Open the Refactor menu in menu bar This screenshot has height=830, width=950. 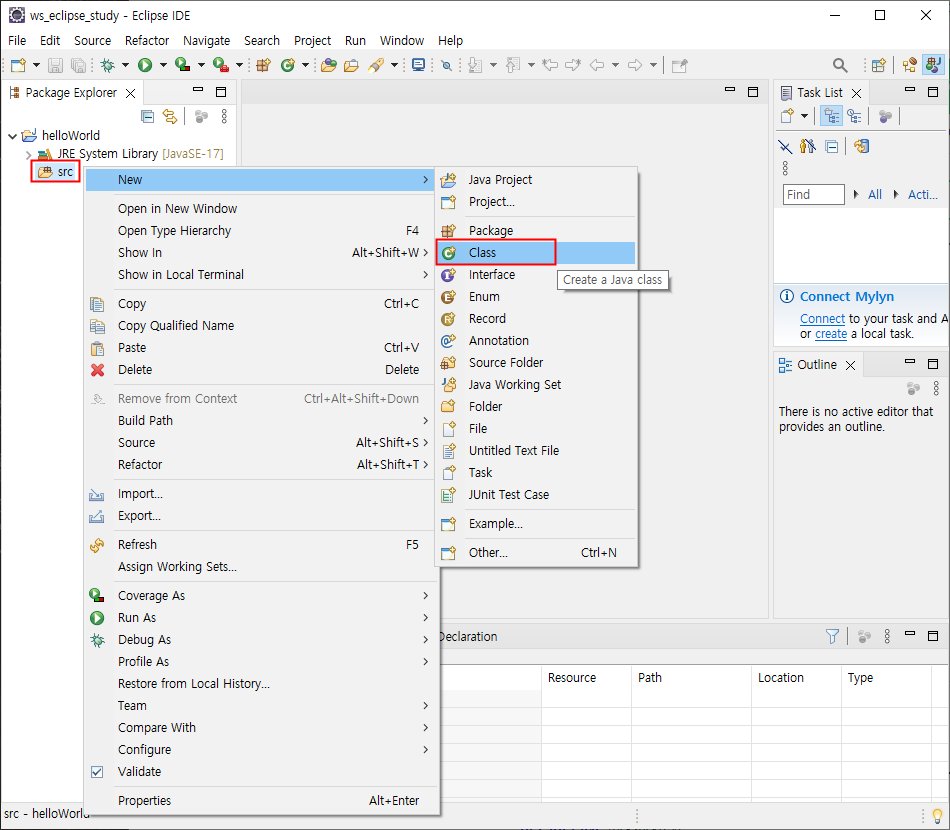pos(147,41)
